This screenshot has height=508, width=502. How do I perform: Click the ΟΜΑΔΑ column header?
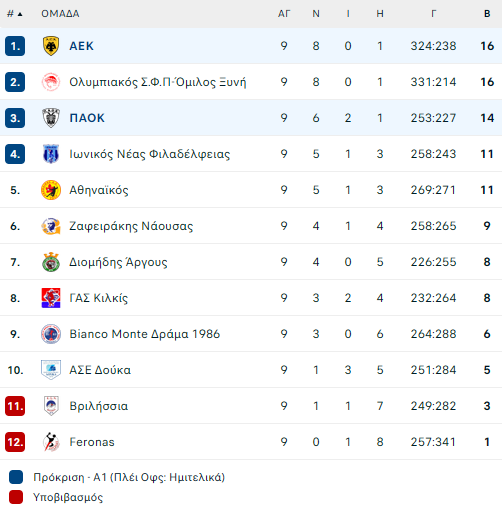[x=60, y=14]
